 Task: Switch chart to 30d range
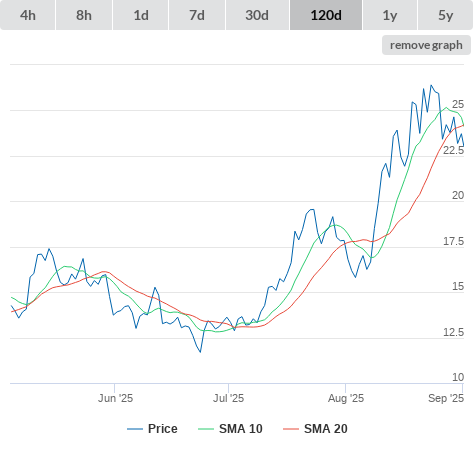pyautogui.click(x=257, y=15)
